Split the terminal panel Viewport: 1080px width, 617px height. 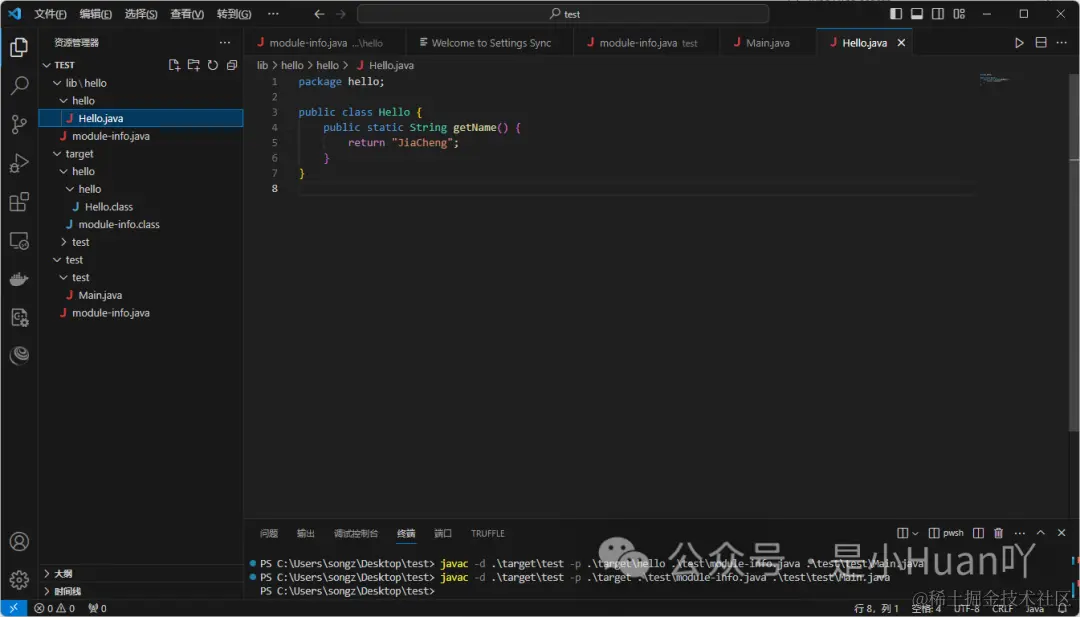pos(978,533)
